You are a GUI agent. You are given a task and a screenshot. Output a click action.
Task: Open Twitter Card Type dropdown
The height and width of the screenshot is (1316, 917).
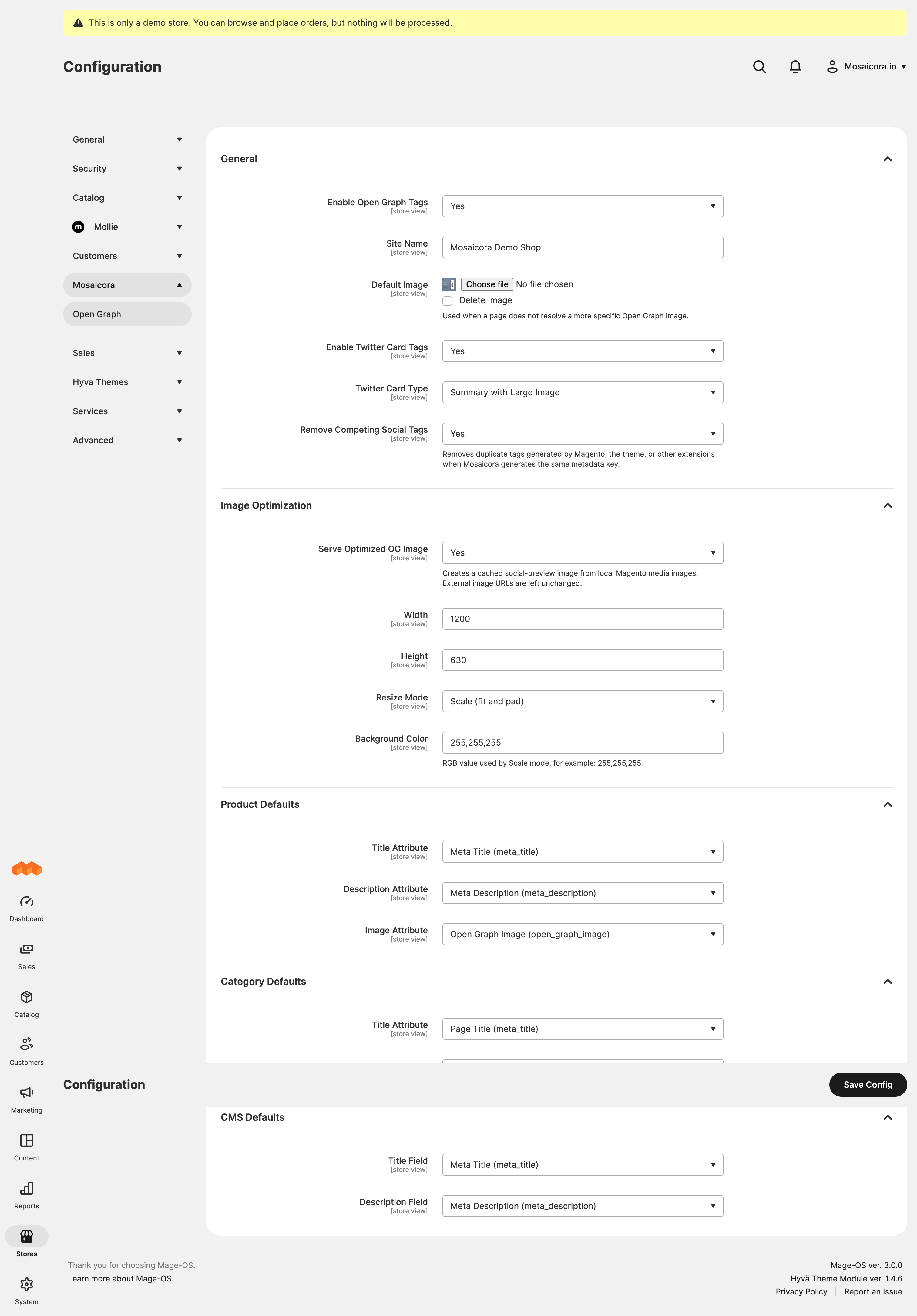[x=582, y=393]
